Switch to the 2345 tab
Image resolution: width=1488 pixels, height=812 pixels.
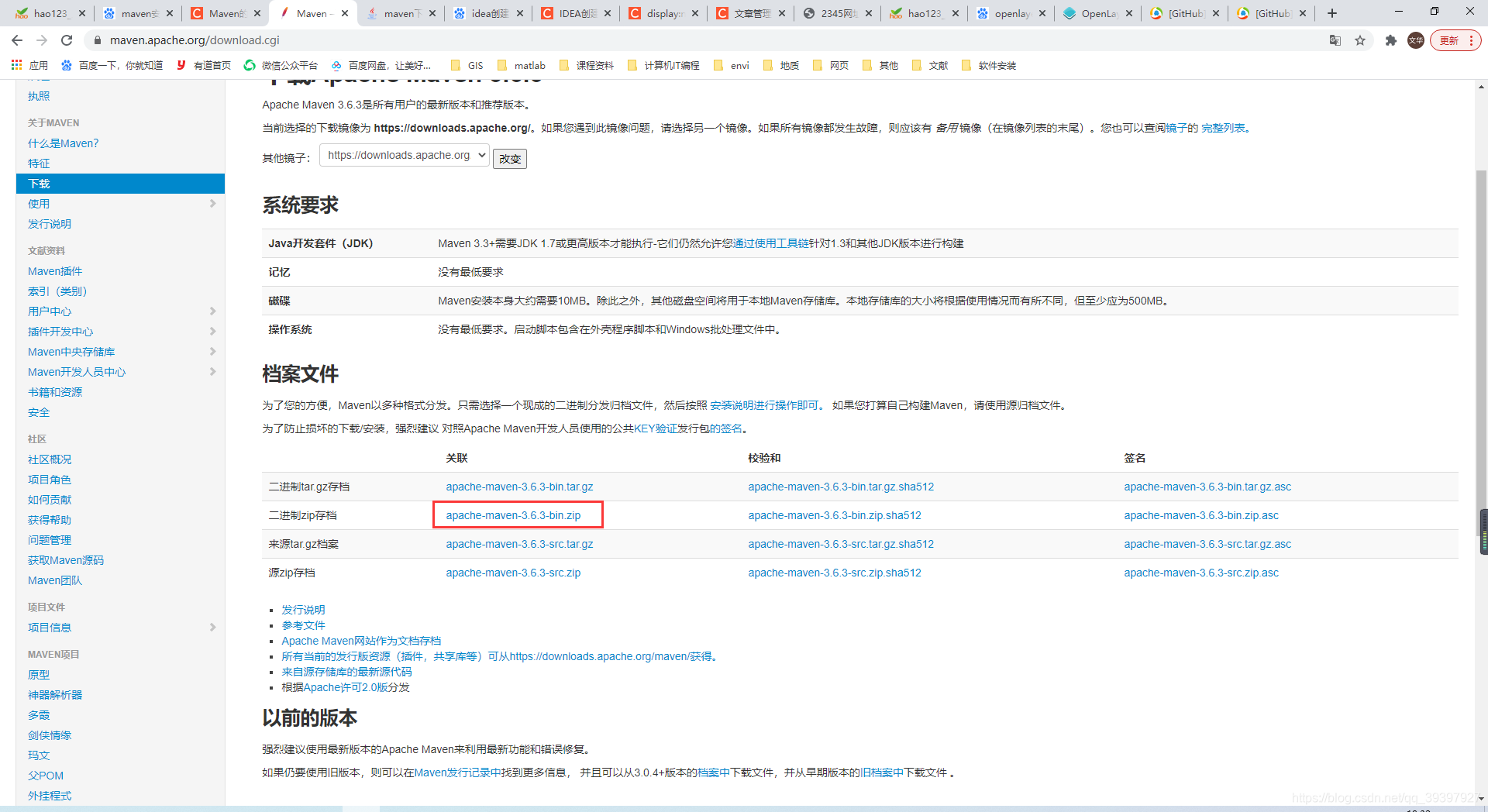[x=837, y=13]
